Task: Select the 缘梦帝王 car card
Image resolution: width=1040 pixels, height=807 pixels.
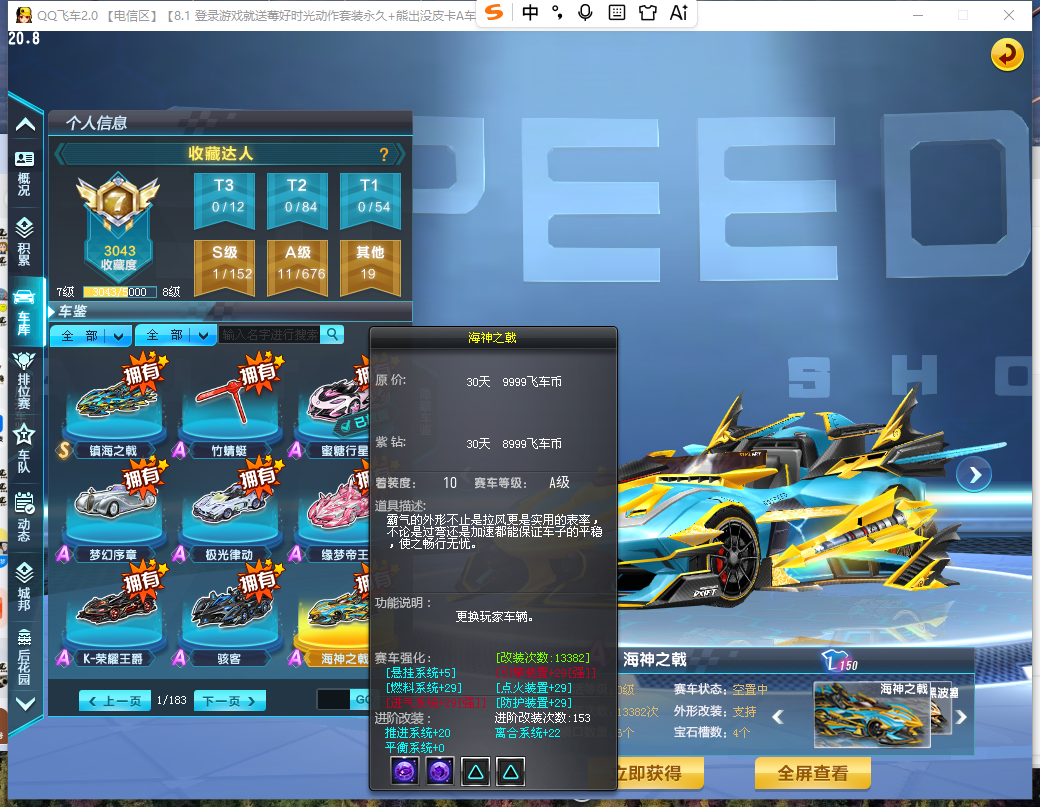Action: [x=331, y=512]
